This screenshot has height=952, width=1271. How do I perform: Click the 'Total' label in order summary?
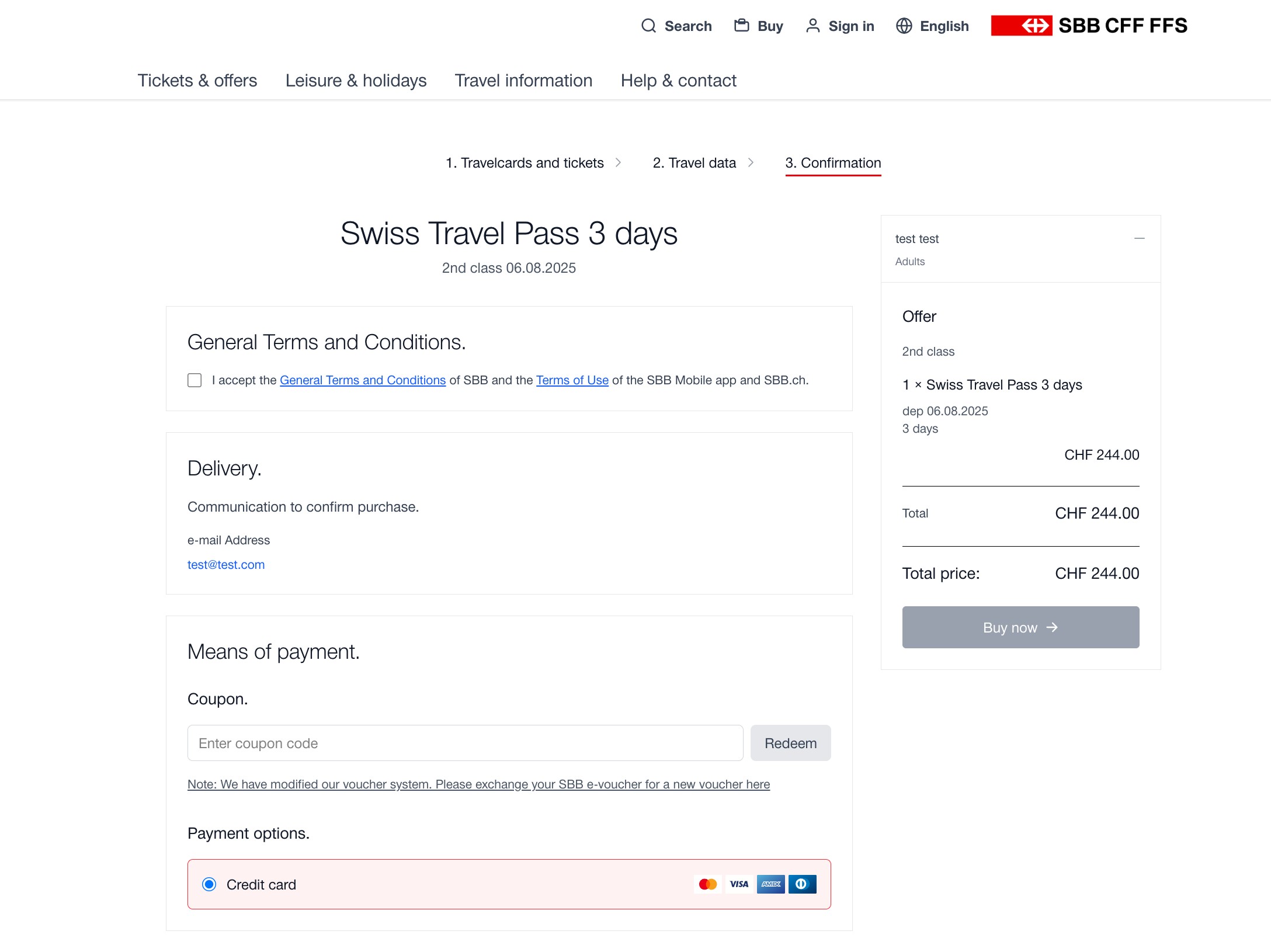click(915, 513)
